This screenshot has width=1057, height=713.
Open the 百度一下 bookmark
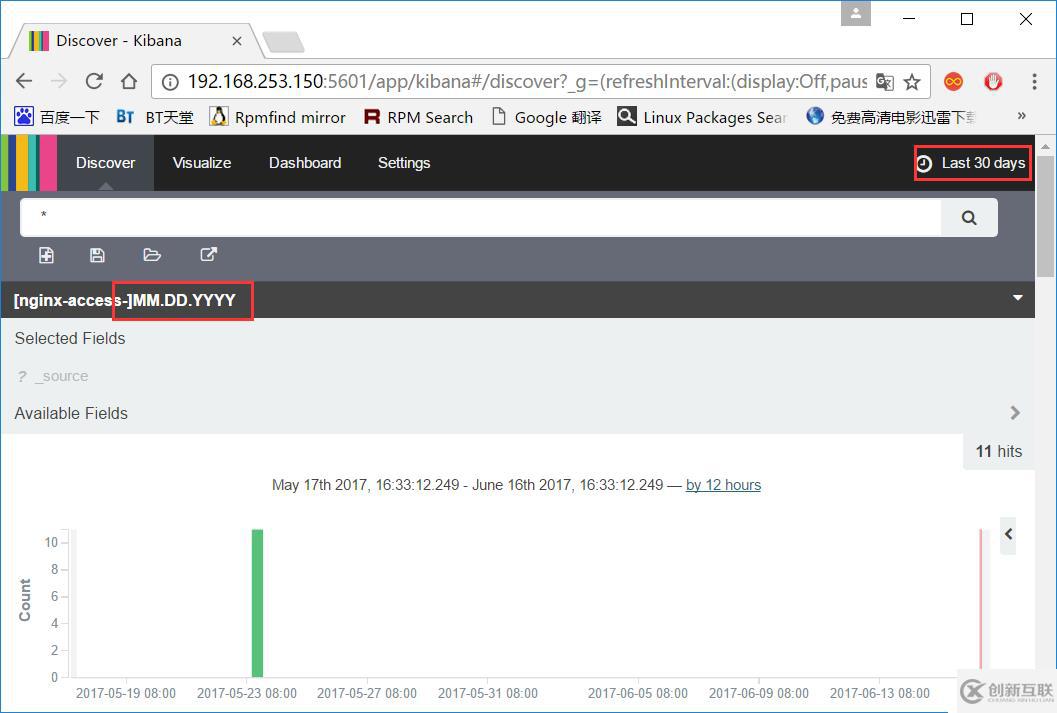[57, 117]
